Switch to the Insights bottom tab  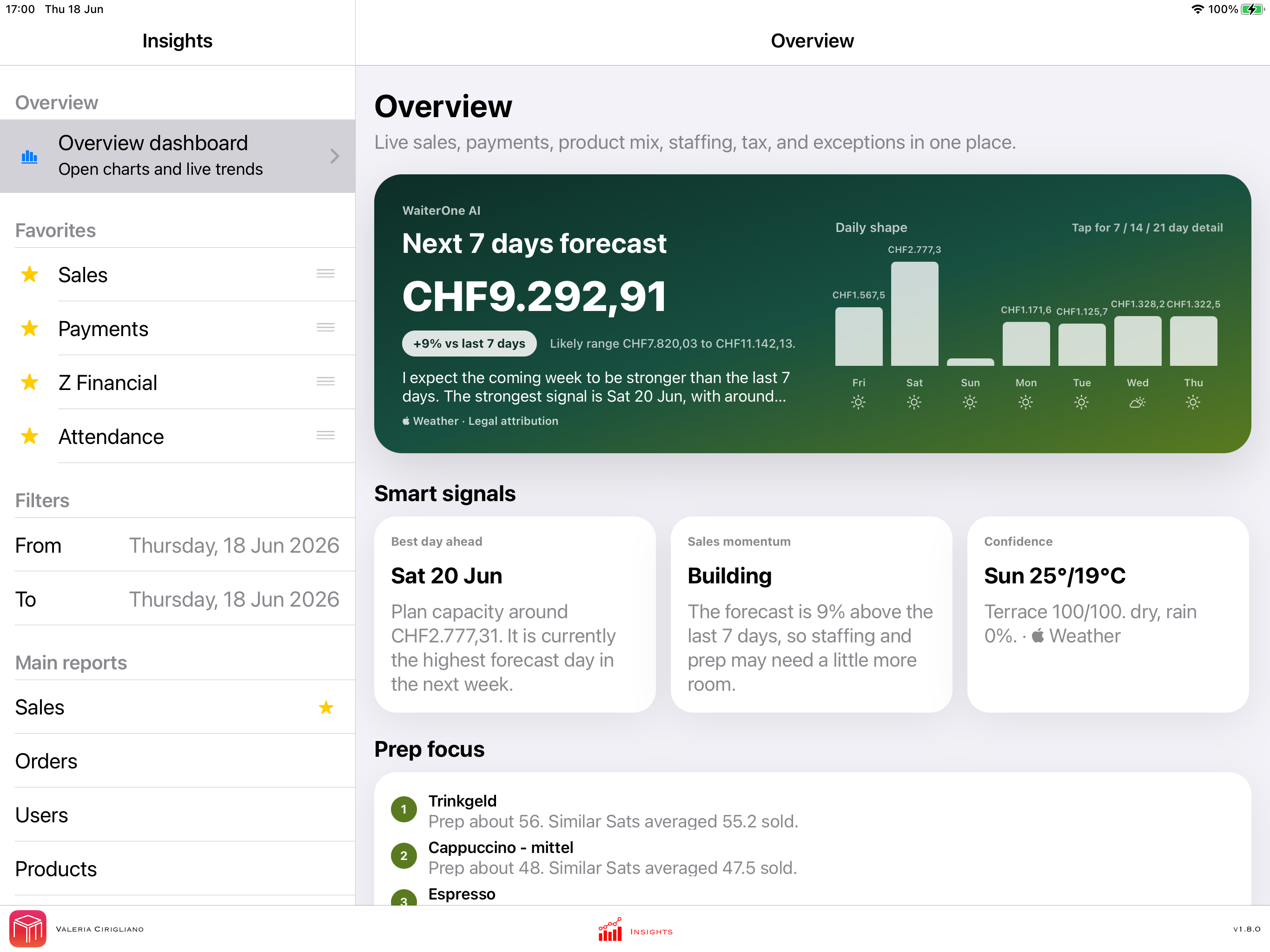(635, 930)
